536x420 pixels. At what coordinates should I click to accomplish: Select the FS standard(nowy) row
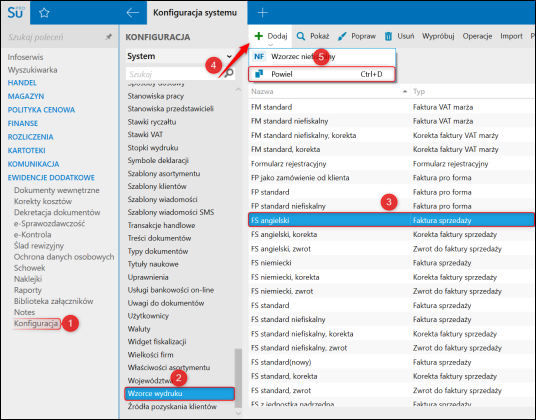click(x=391, y=362)
